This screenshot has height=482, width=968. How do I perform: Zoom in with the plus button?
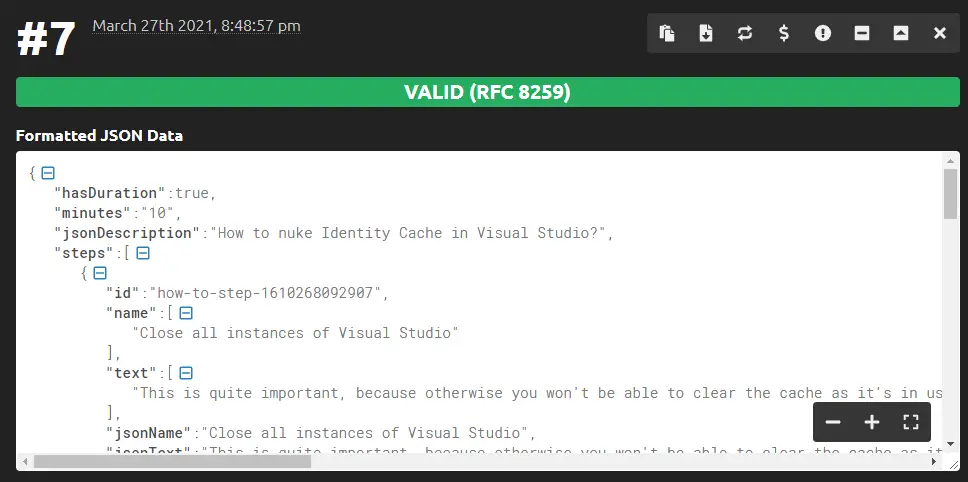point(872,422)
